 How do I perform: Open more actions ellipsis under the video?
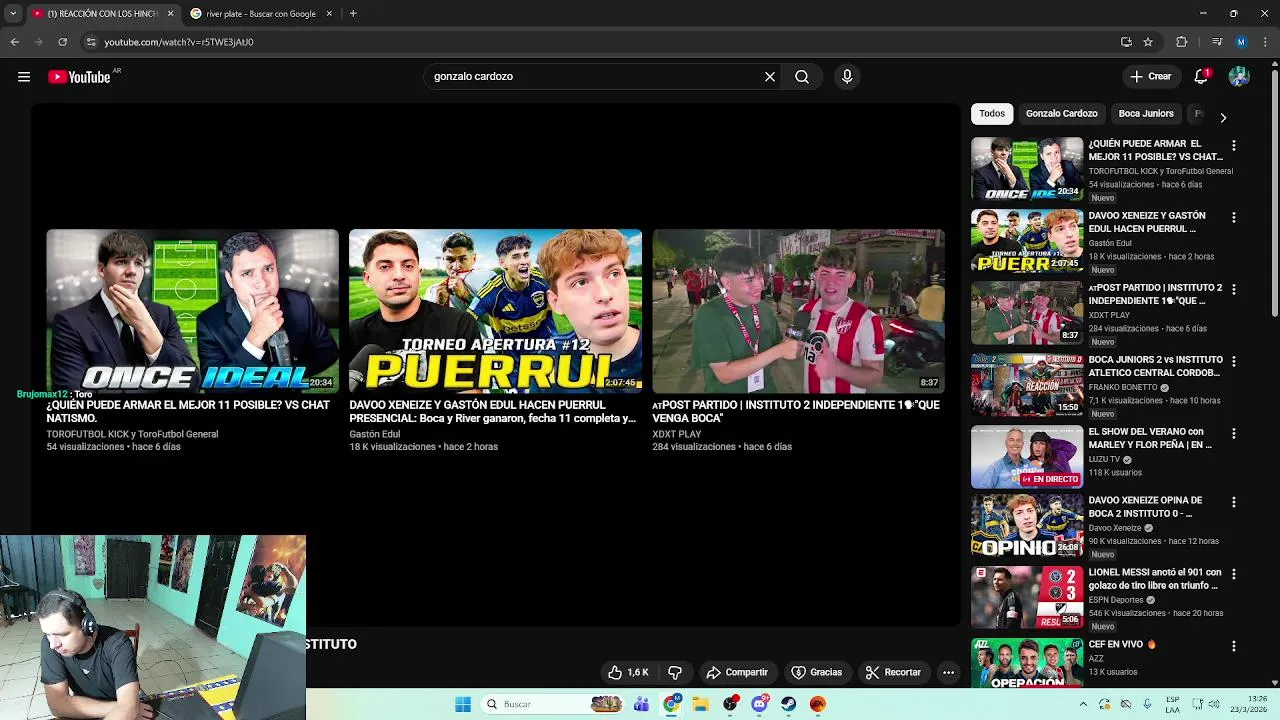tap(948, 673)
